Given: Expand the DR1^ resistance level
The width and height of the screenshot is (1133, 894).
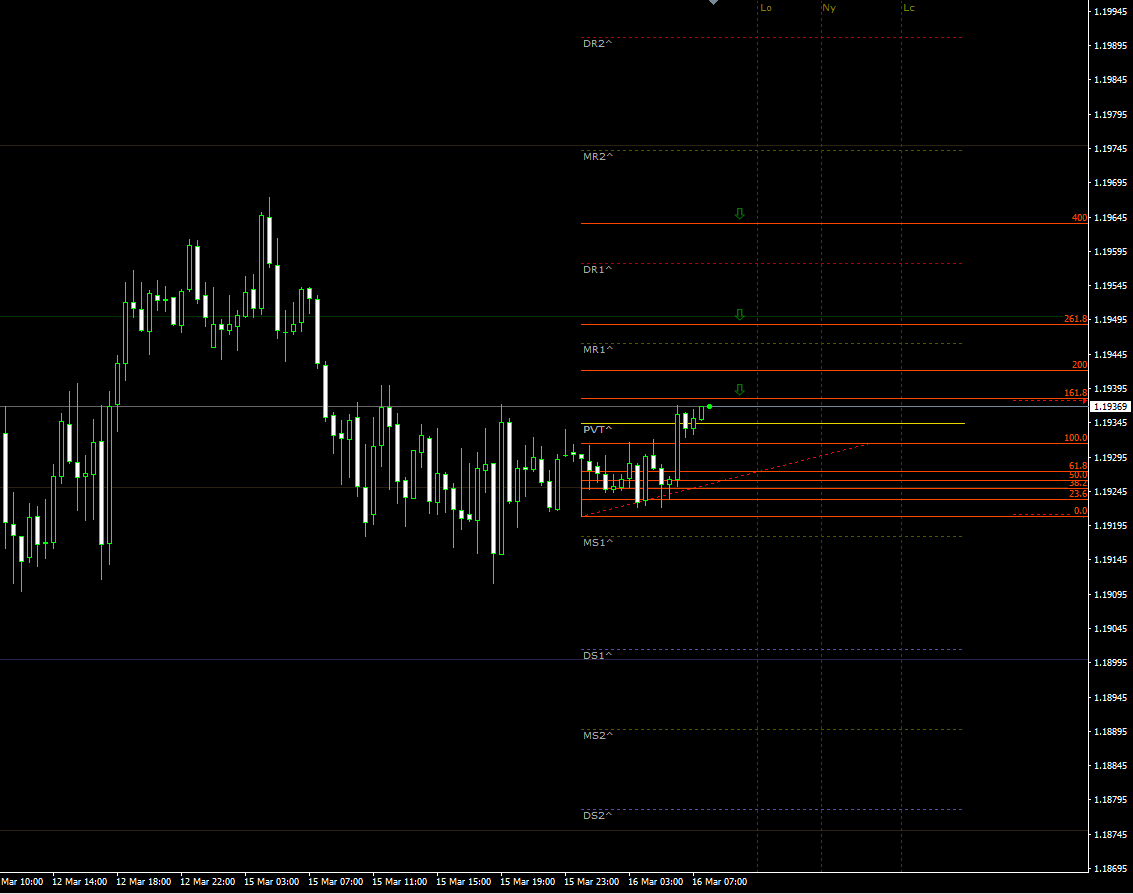Looking at the screenshot, I should coord(597,269).
